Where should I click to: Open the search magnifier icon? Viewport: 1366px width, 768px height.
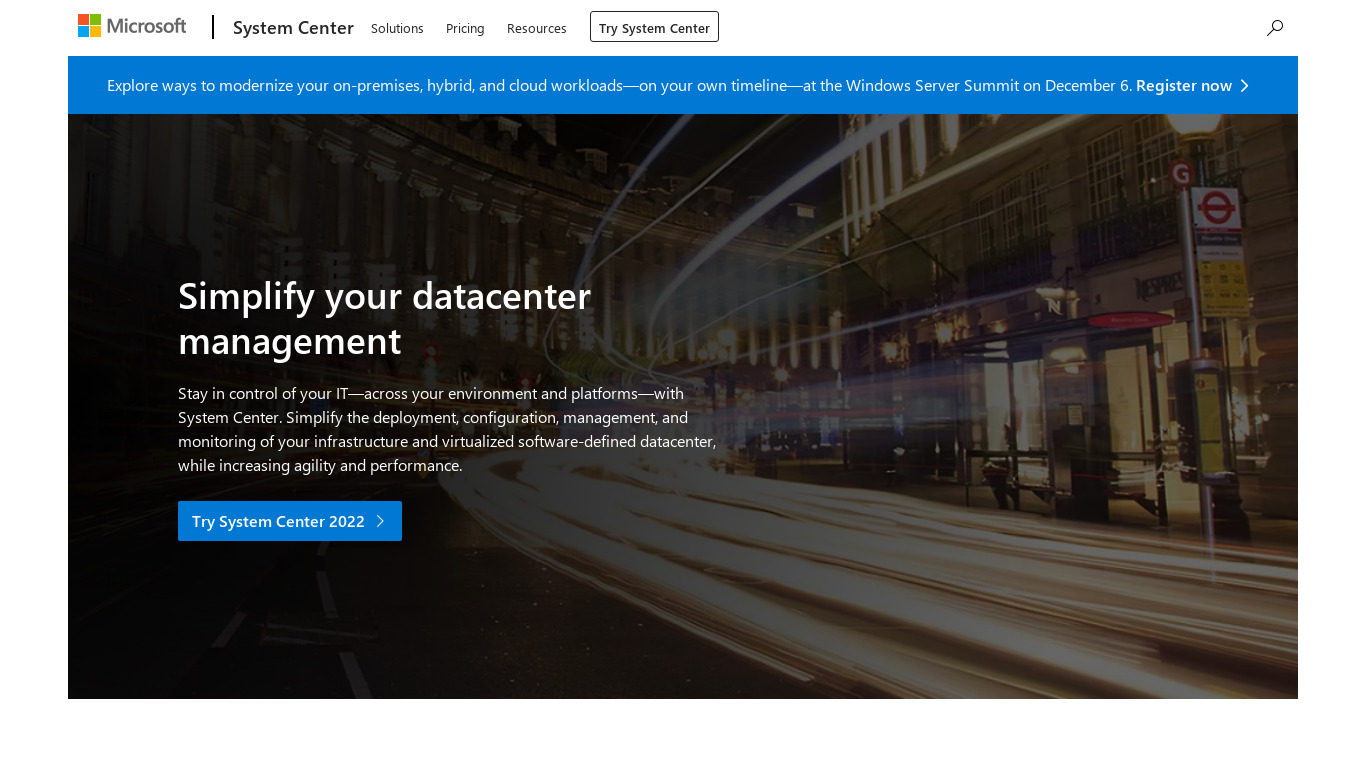tap(1275, 28)
